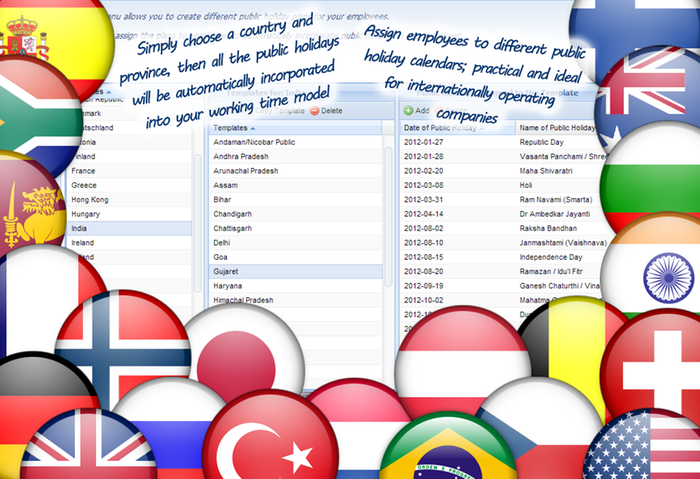
Task: Click the 2012-03-31 date cell
Action: 423,200
